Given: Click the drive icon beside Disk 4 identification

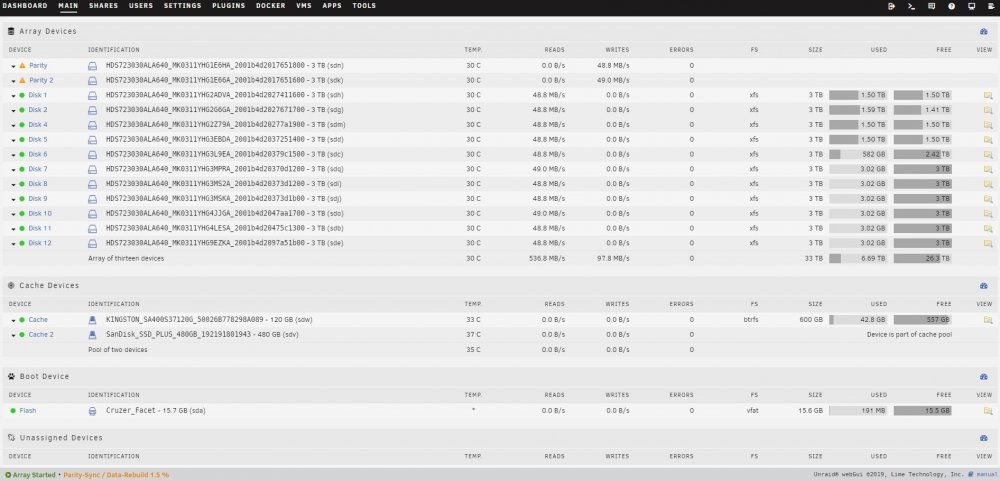Looking at the screenshot, I should tap(92, 125).
